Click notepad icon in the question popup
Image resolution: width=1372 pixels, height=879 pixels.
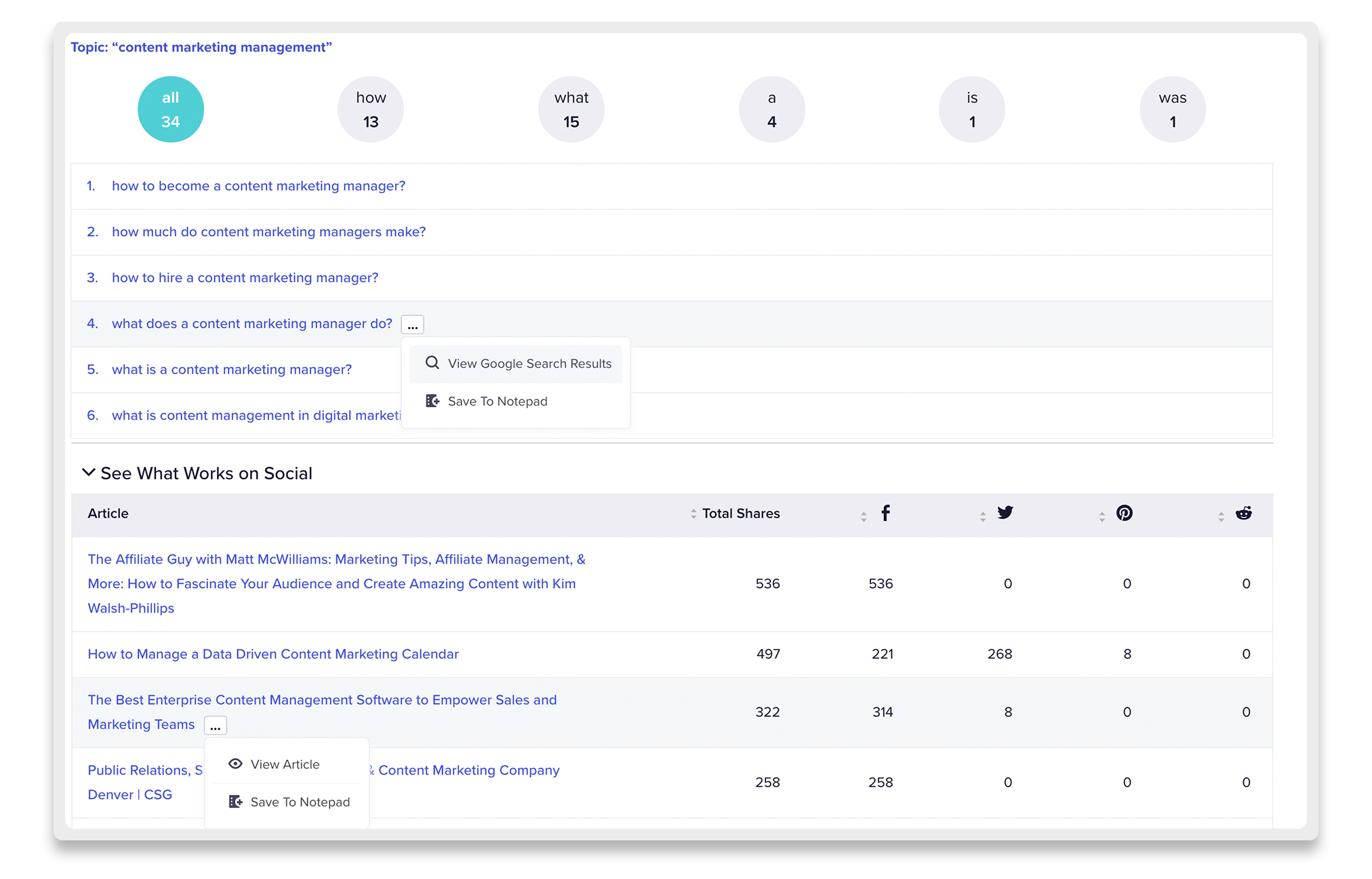pos(432,401)
